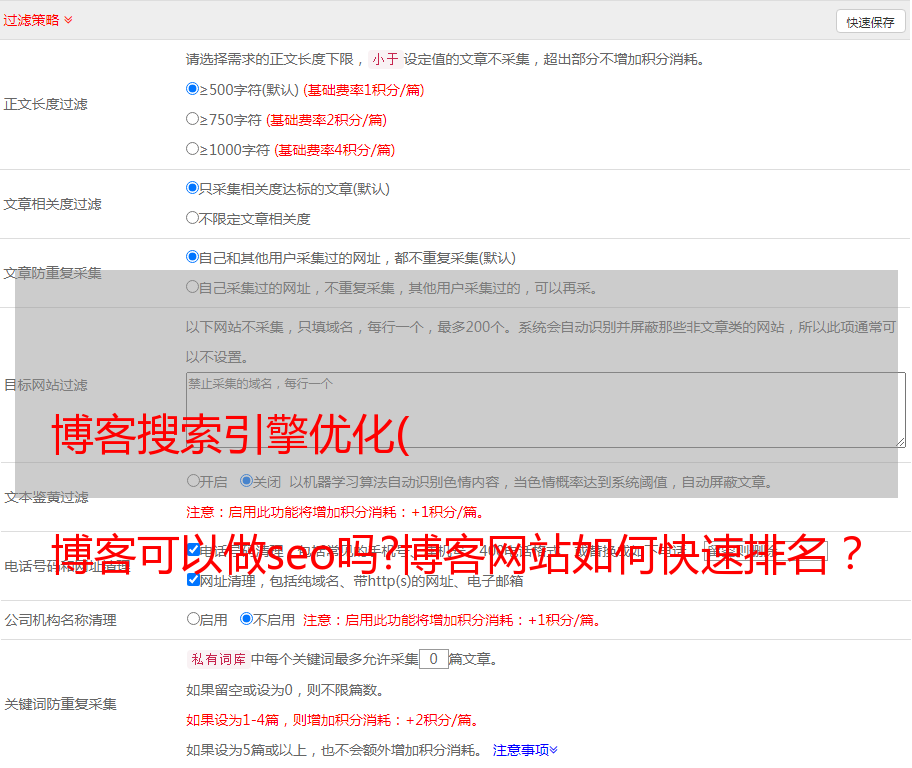Expand the 注意事项 link

[x=525, y=750]
